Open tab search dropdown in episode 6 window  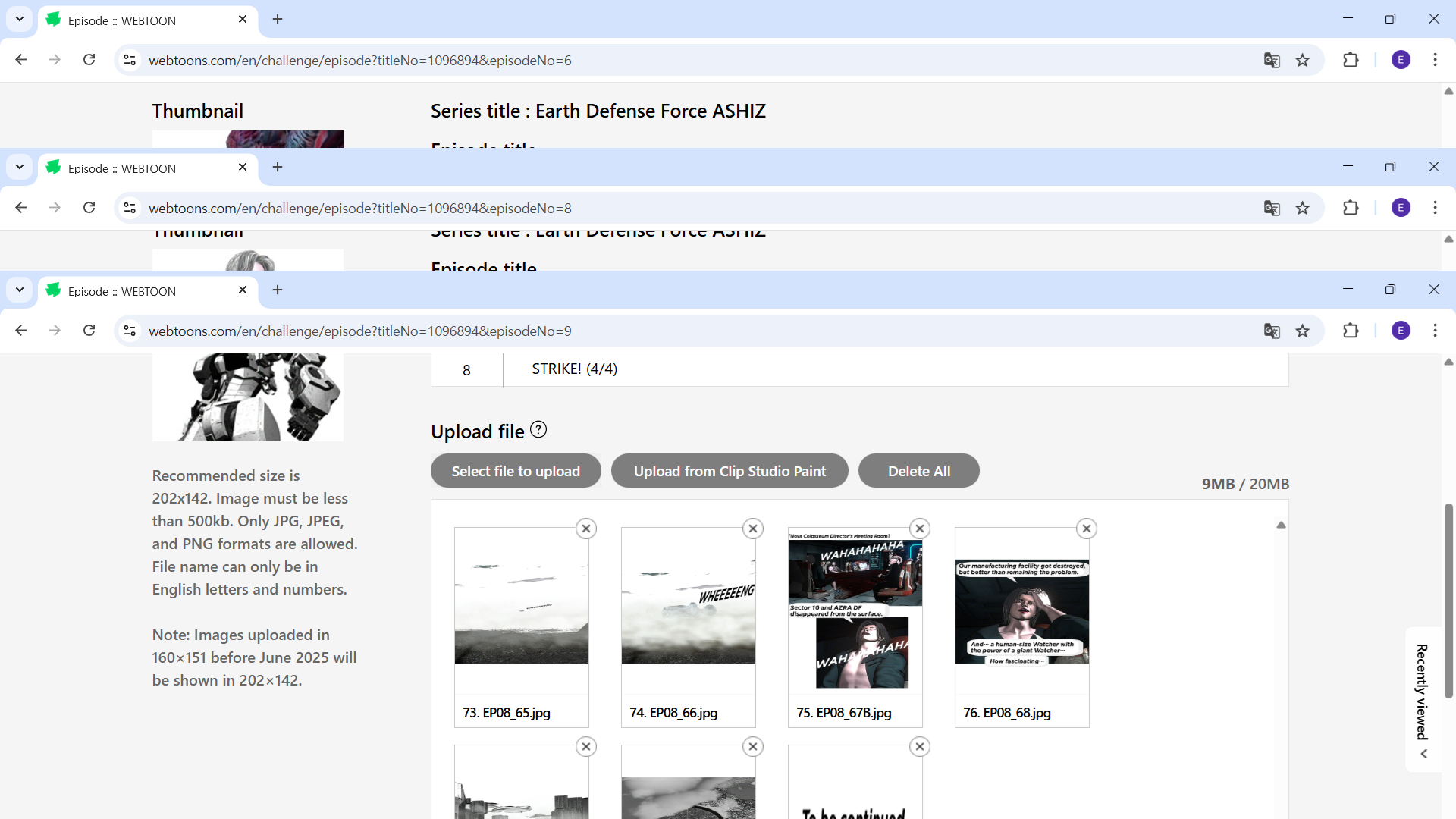pos(20,19)
